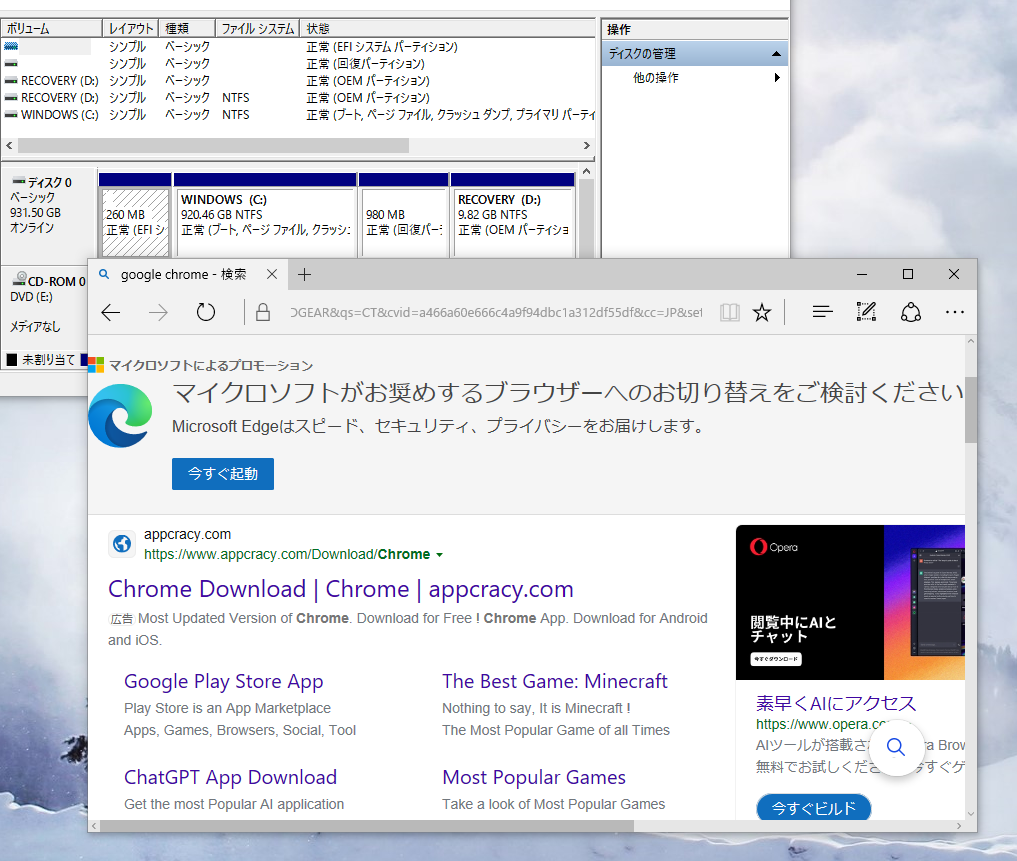Click the browser vertical scrollbar thumb

click(971, 410)
